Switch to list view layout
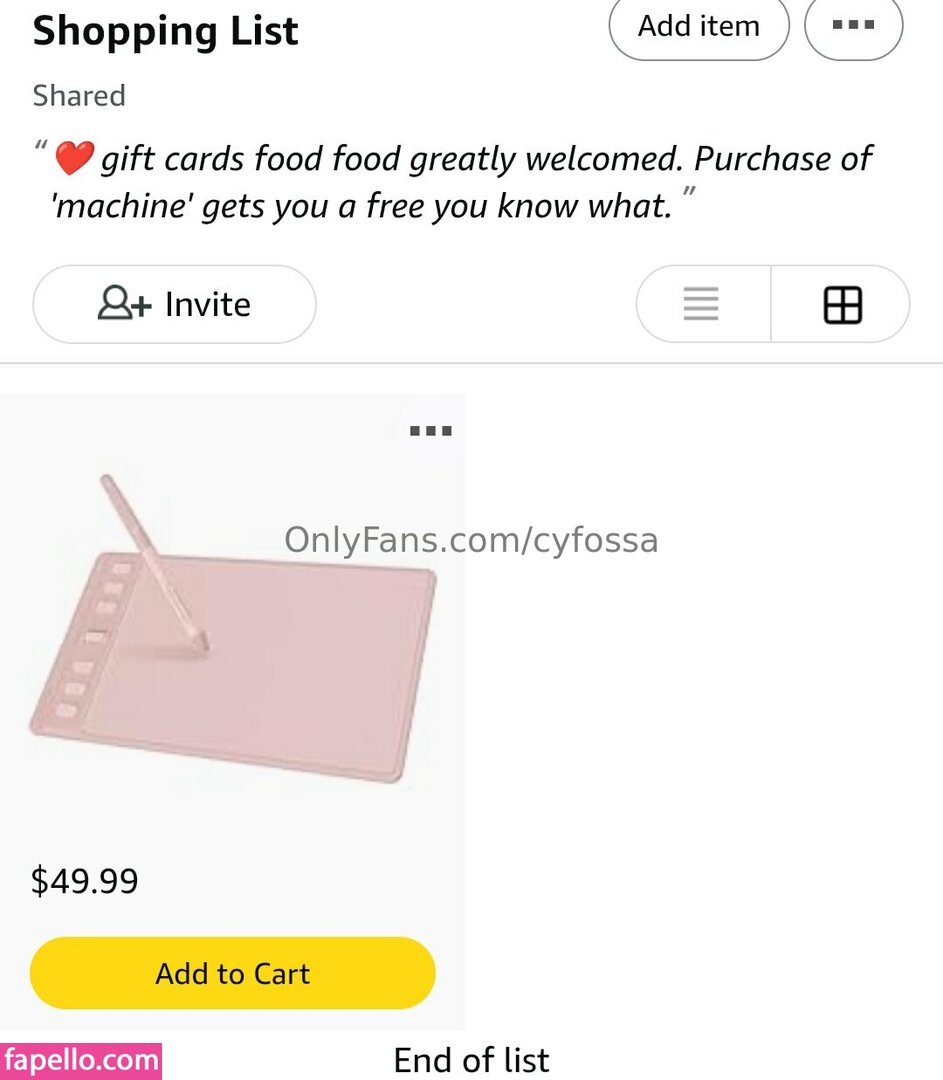The width and height of the screenshot is (943, 1080). pos(702,304)
